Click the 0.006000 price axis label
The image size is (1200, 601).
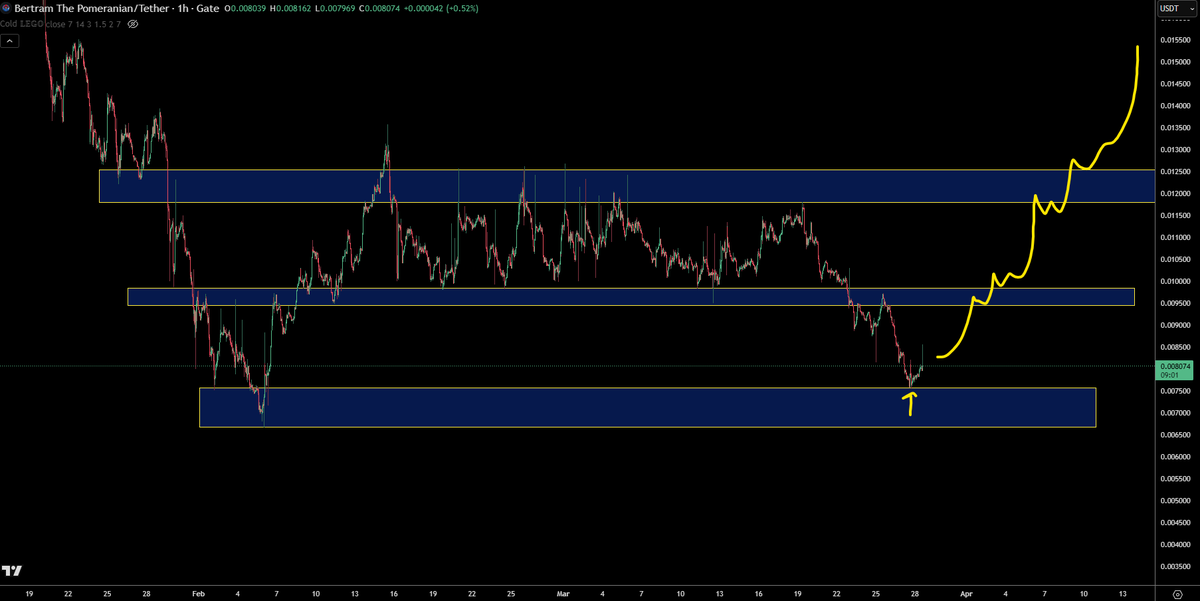1176,457
